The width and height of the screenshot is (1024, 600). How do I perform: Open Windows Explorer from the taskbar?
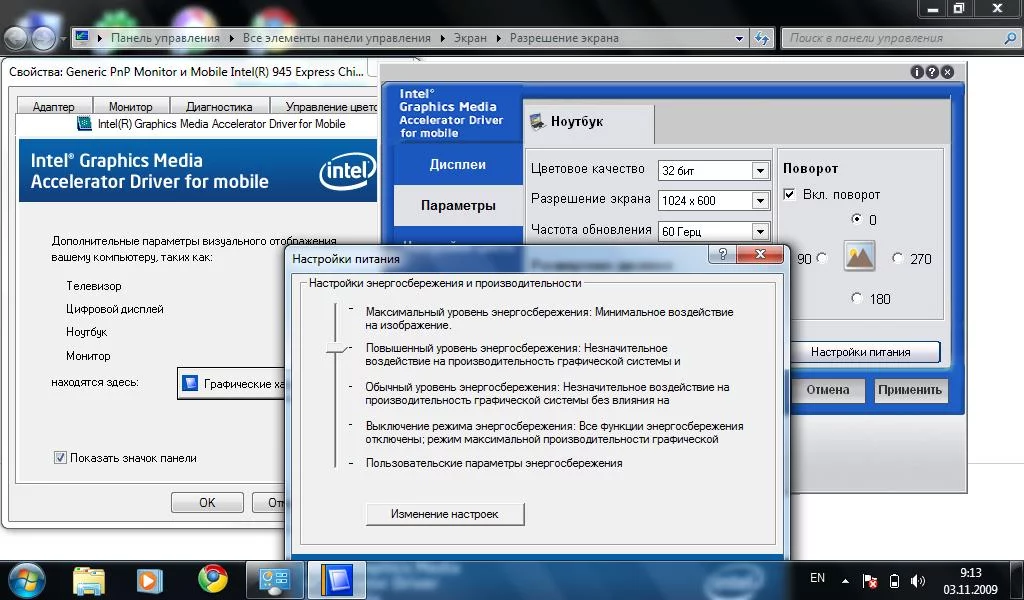[89, 578]
